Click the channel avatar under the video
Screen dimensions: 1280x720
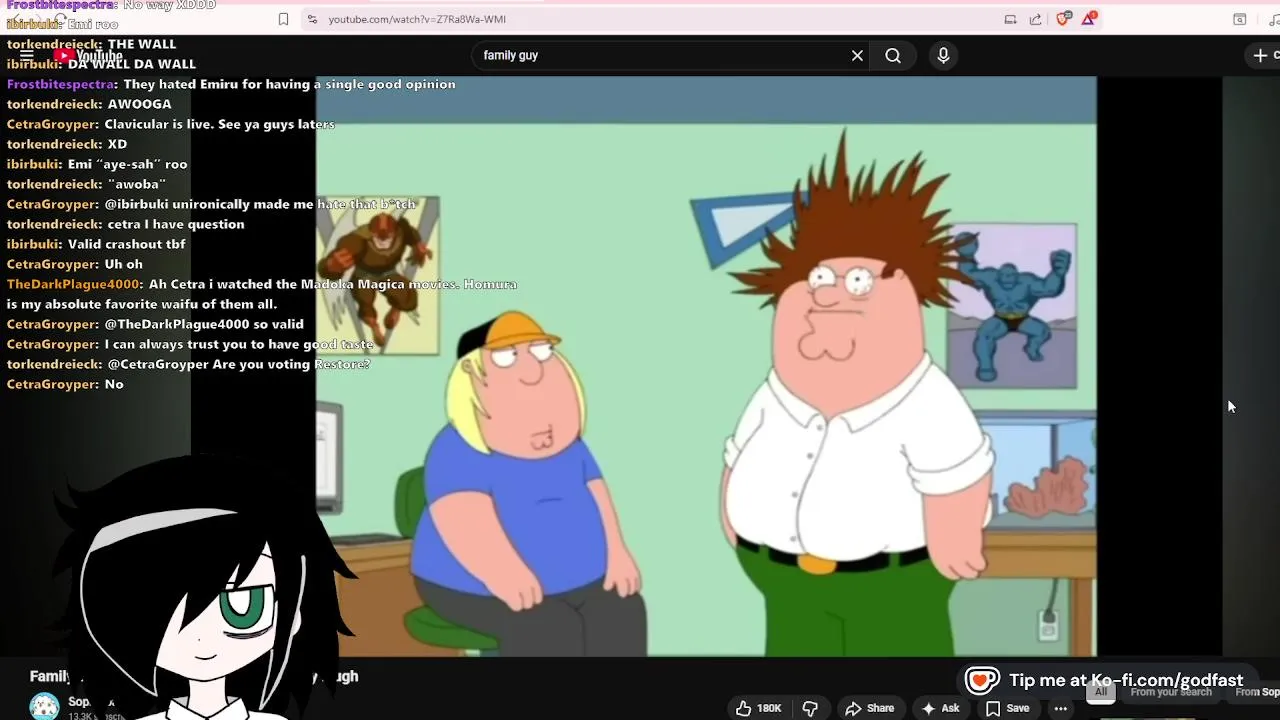click(x=44, y=706)
